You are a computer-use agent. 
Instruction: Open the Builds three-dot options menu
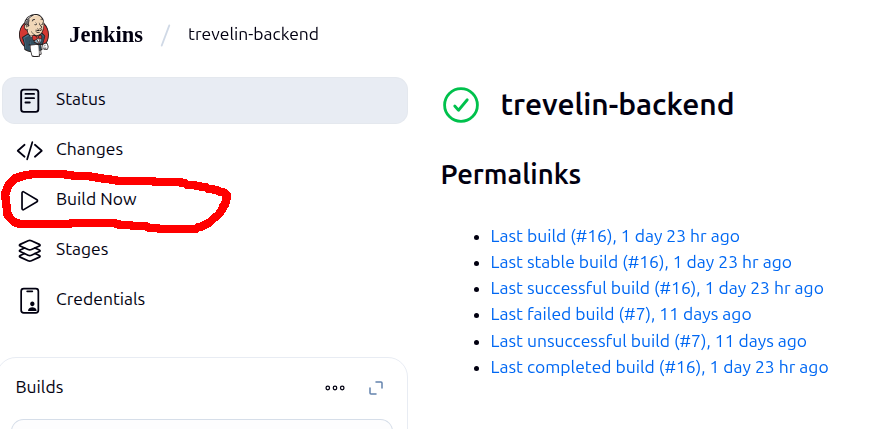click(335, 388)
